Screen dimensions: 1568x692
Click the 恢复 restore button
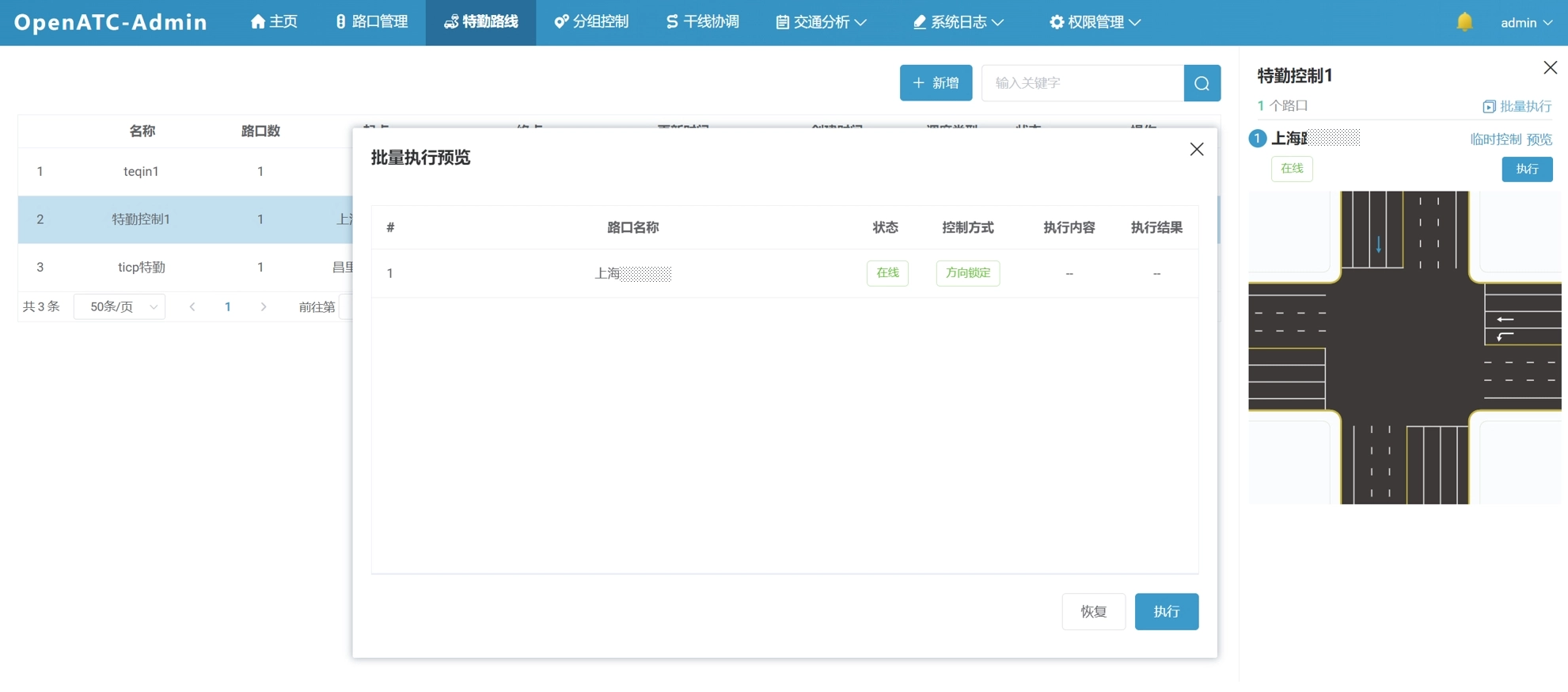click(1093, 611)
